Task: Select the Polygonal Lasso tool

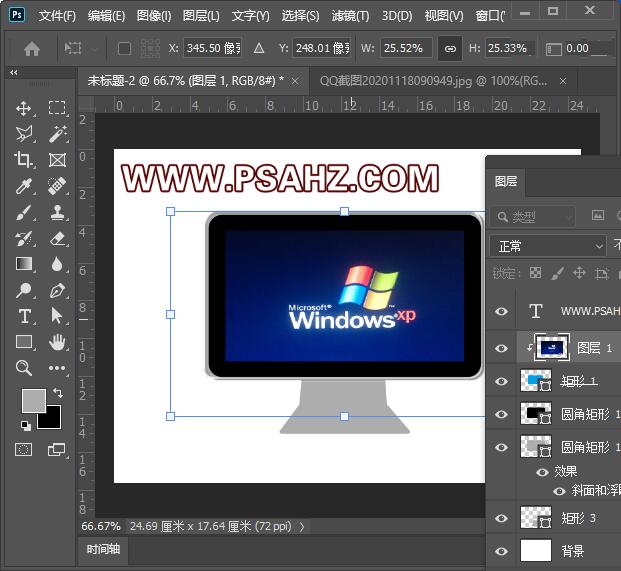Action: point(24,134)
